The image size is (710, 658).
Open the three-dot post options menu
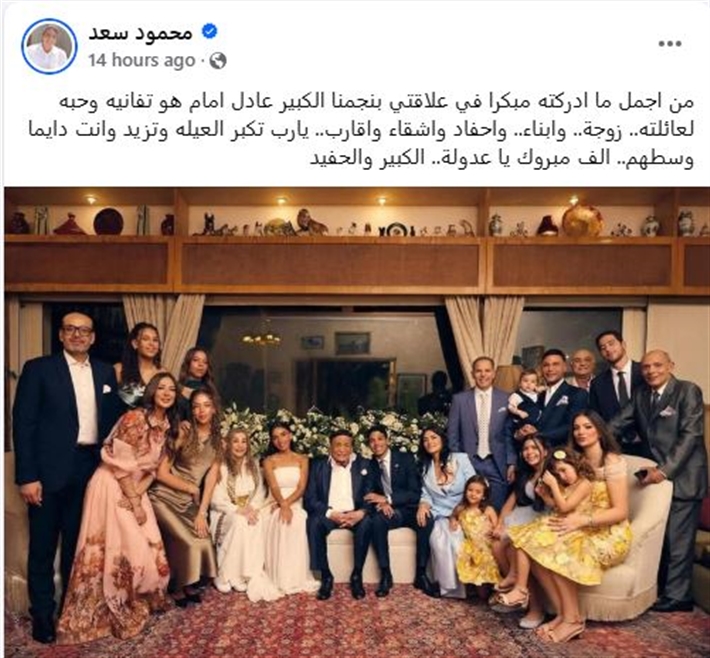pos(670,44)
